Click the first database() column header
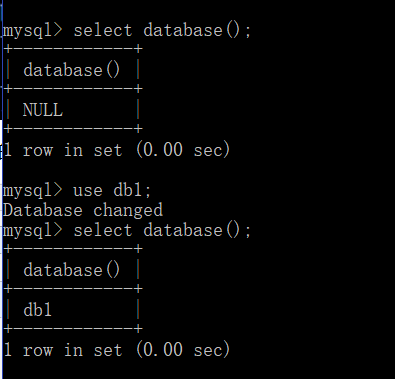The width and height of the screenshot is (395, 379). click(x=71, y=70)
